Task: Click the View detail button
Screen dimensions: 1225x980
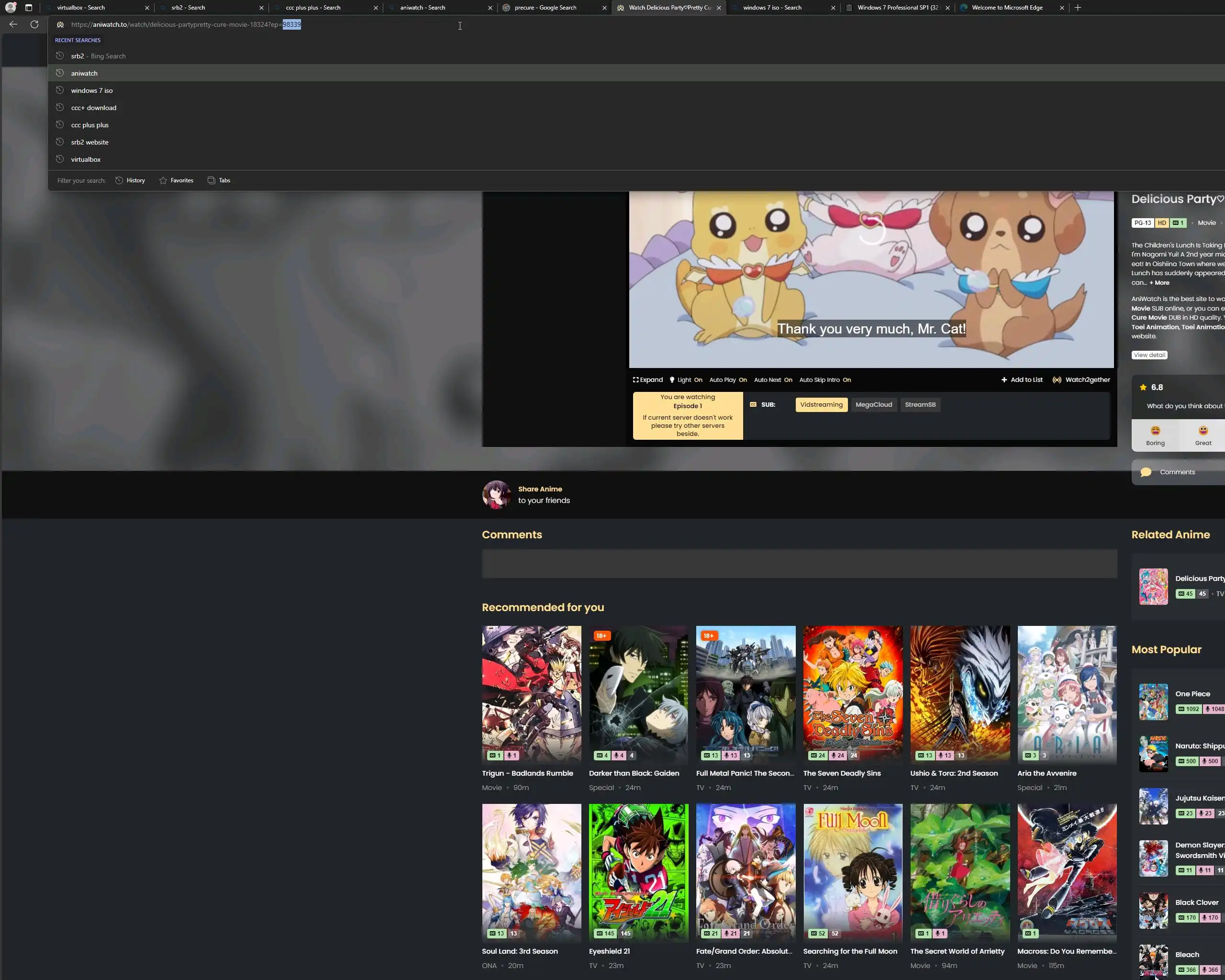Action: (x=1149, y=355)
